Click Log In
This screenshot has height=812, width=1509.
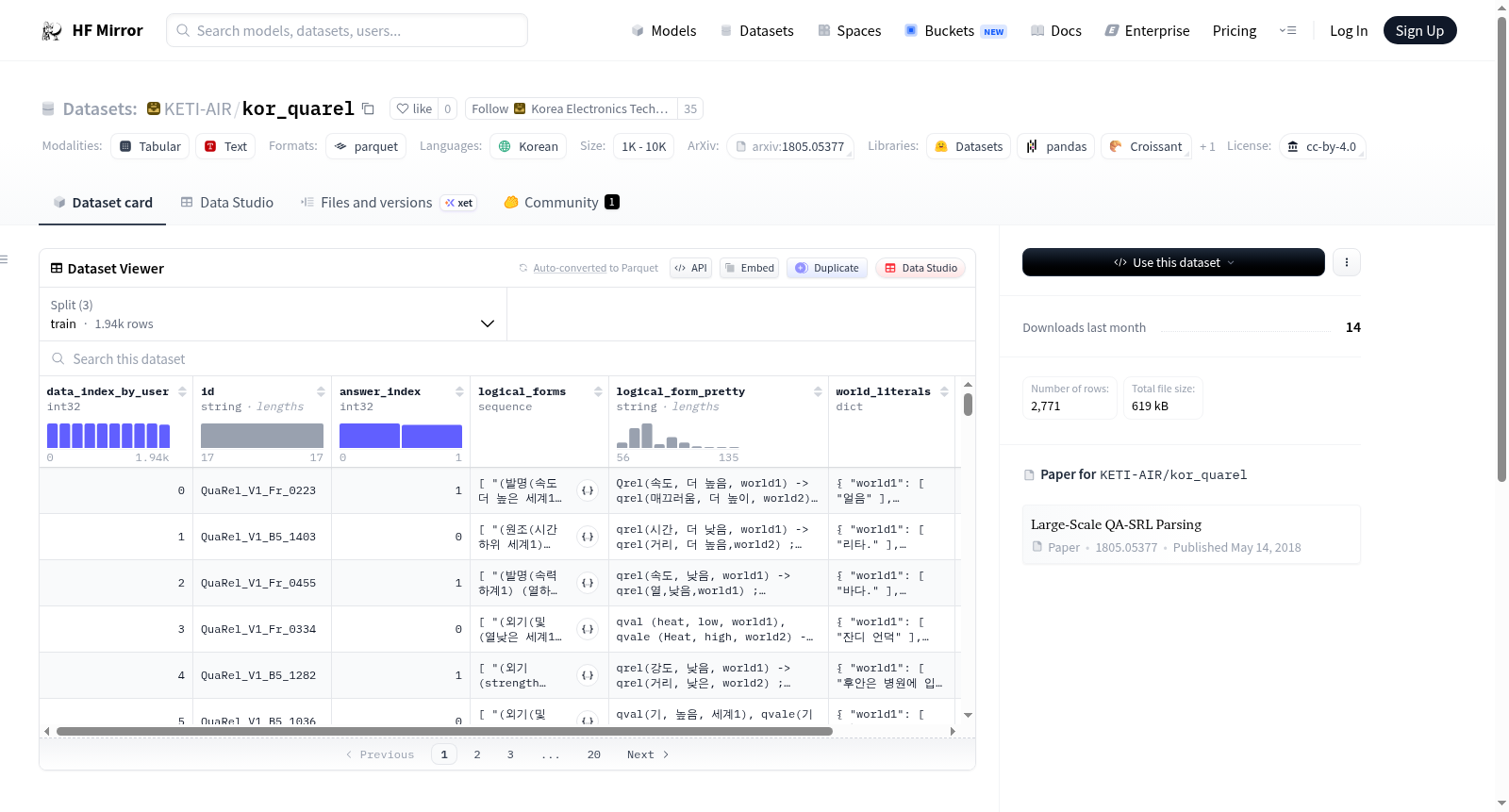pos(1349,31)
